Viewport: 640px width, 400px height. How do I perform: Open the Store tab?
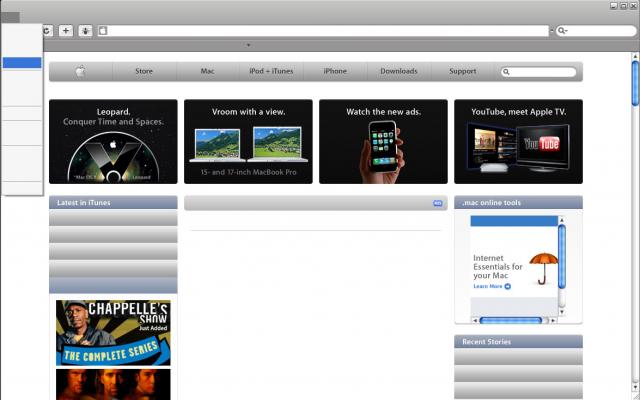click(144, 71)
